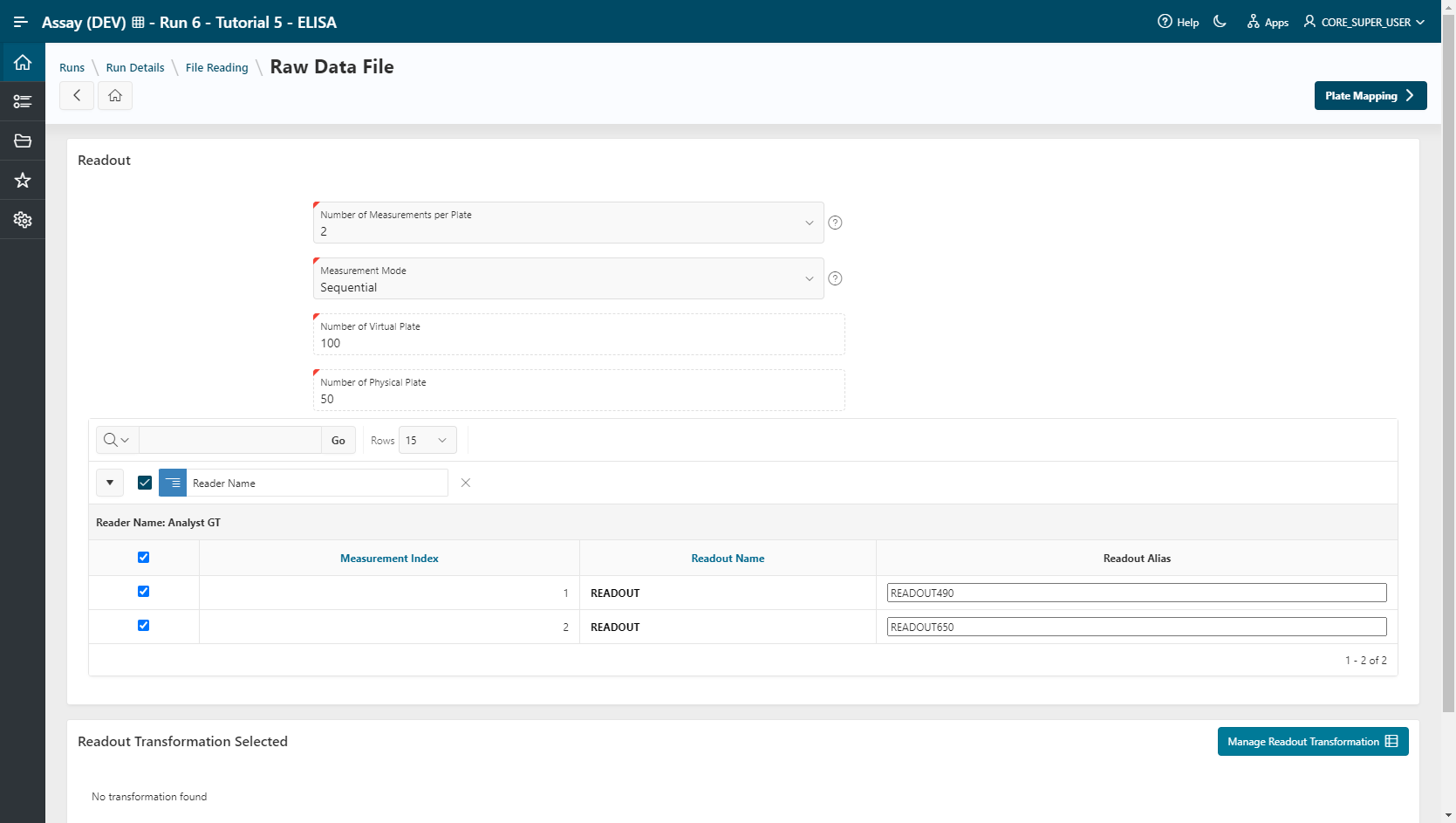Sort by Readout Name column
Viewport: 1456px width, 823px height.
728,559
